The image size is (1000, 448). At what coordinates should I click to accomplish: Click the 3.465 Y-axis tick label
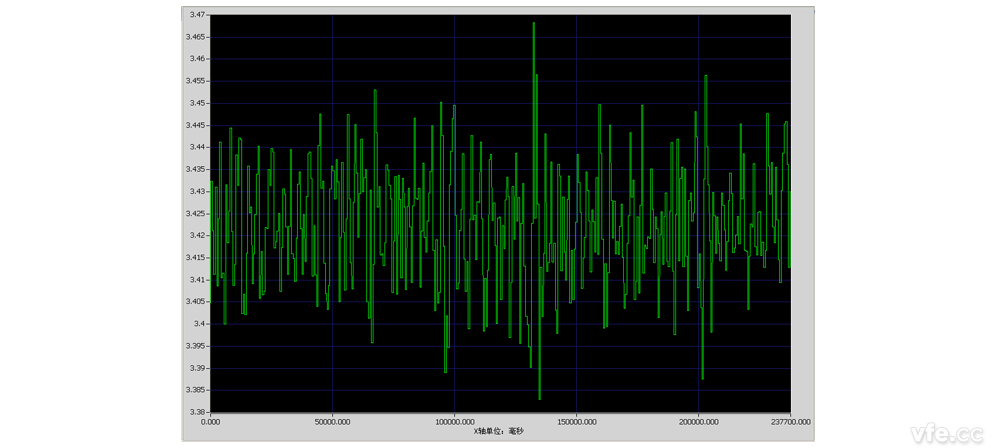[x=195, y=37]
